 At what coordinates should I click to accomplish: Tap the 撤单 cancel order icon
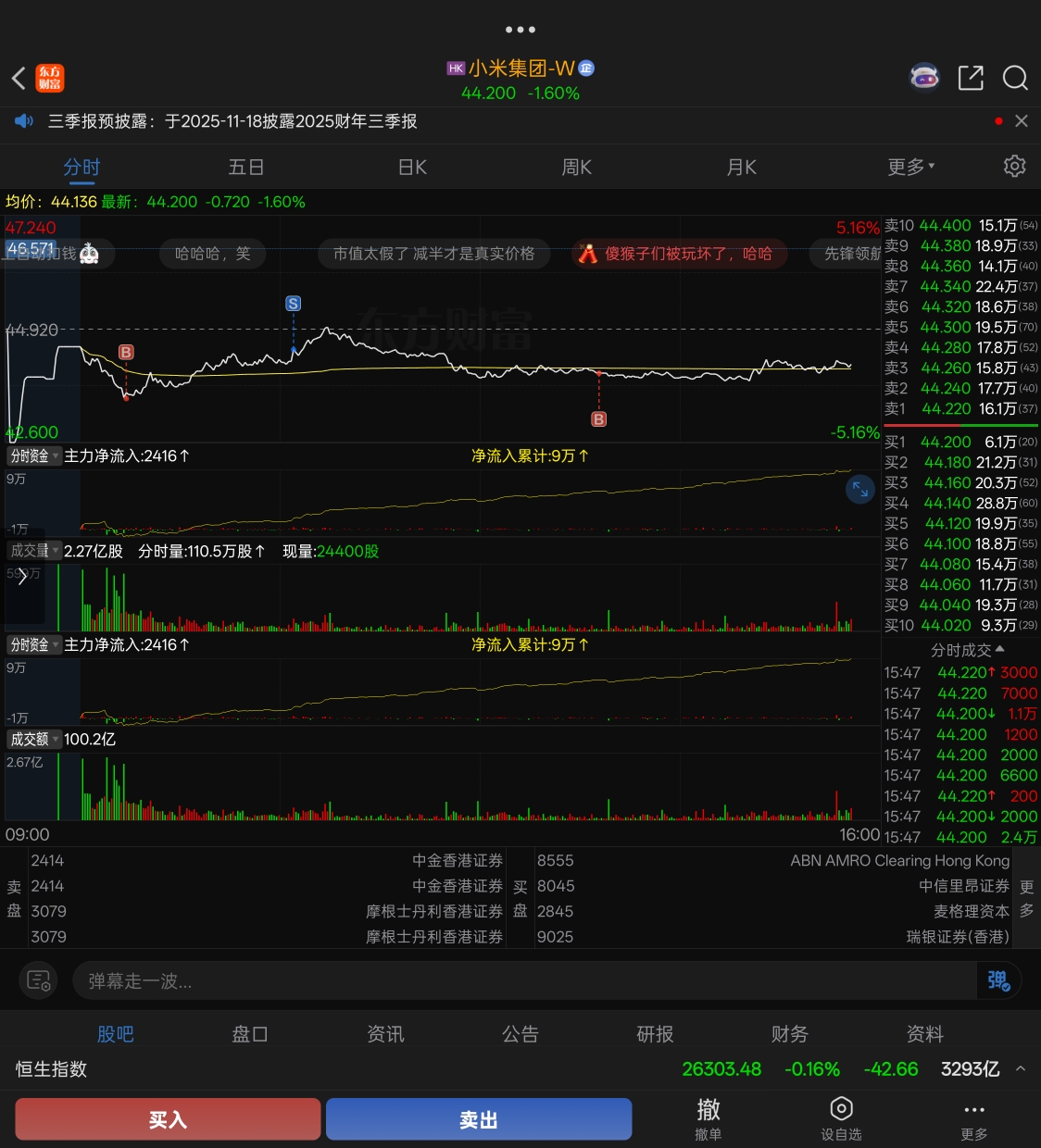[709, 1119]
